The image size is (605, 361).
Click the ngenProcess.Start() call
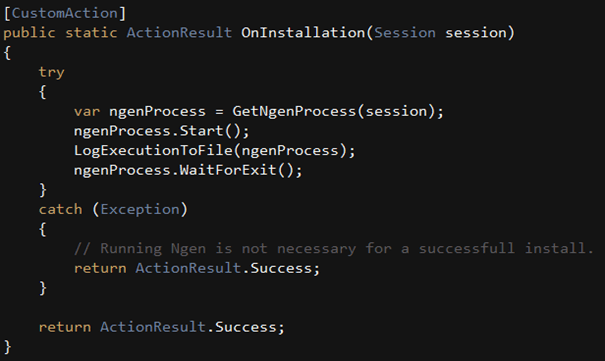(x=162, y=131)
